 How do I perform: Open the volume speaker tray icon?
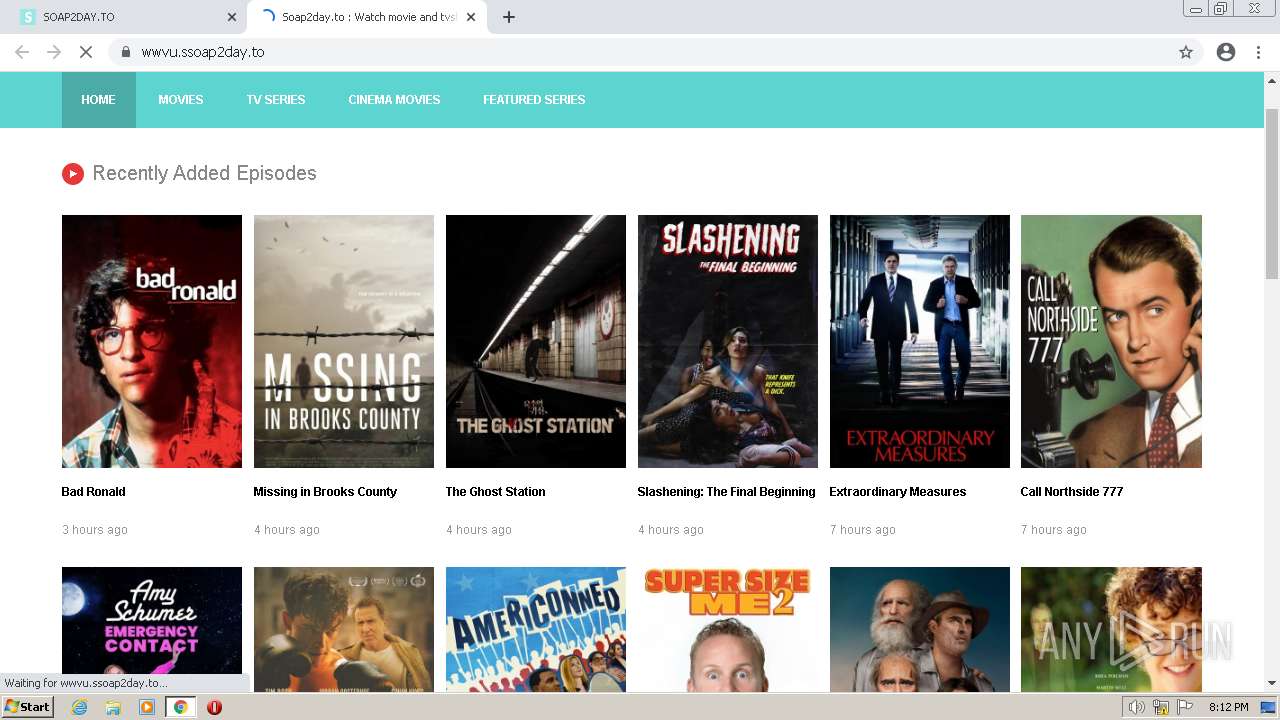[x=1137, y=707]
